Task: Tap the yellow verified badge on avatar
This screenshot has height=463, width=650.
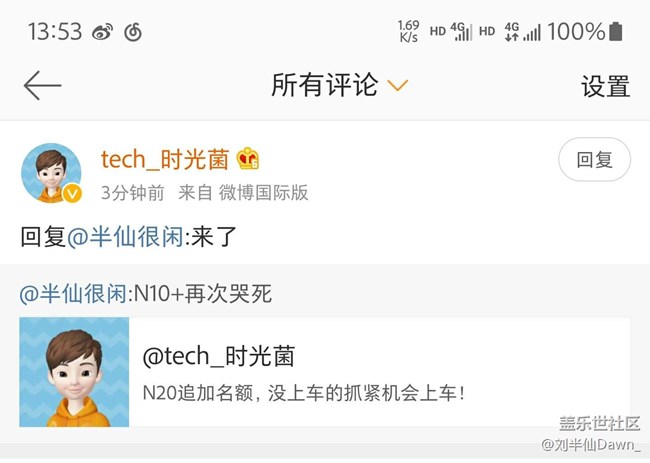Action: coord(72,194)
